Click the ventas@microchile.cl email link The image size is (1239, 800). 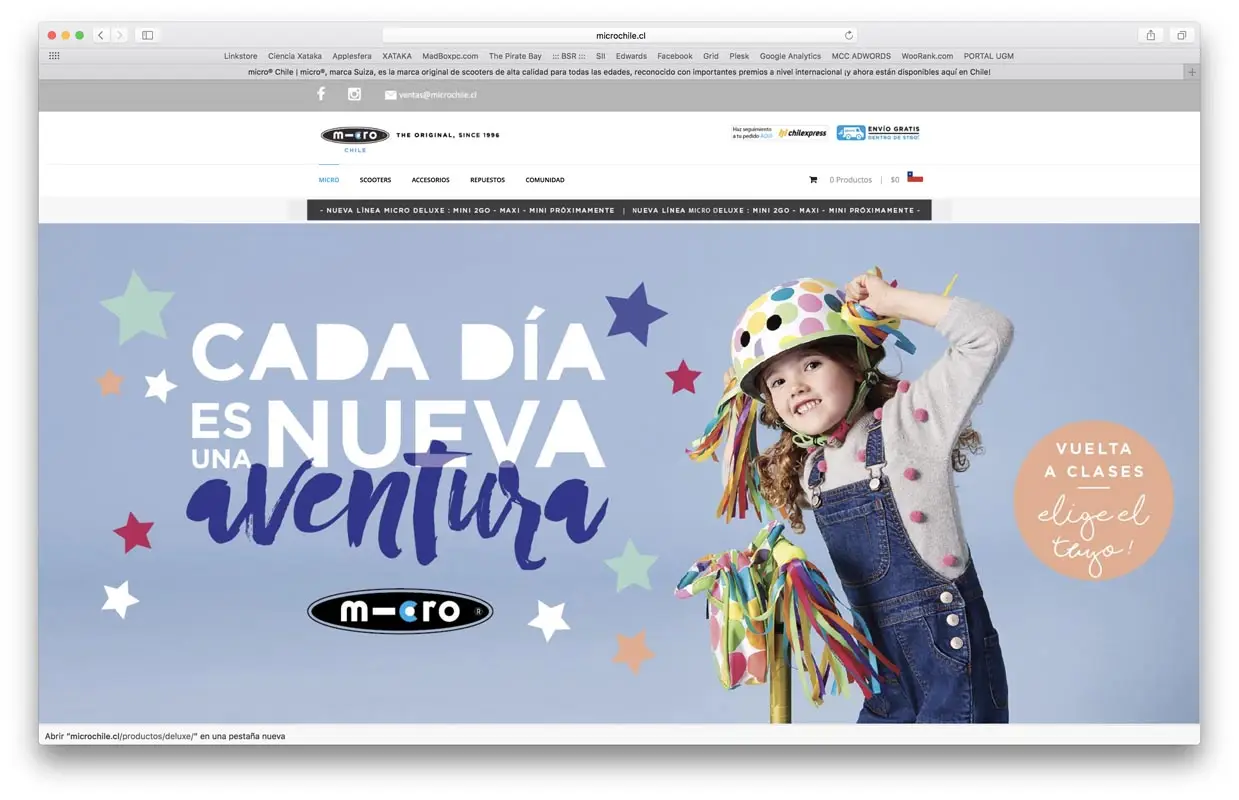tap(438, 95)
